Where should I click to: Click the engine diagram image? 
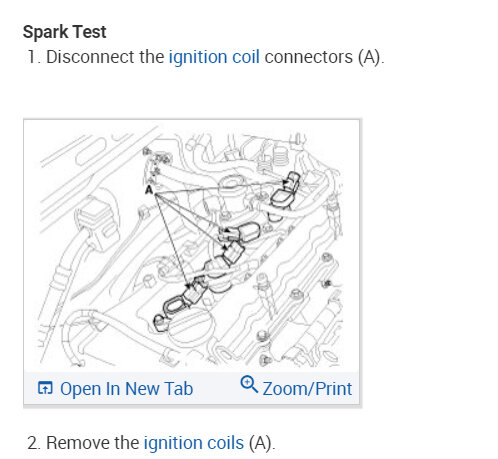(192, 247)
